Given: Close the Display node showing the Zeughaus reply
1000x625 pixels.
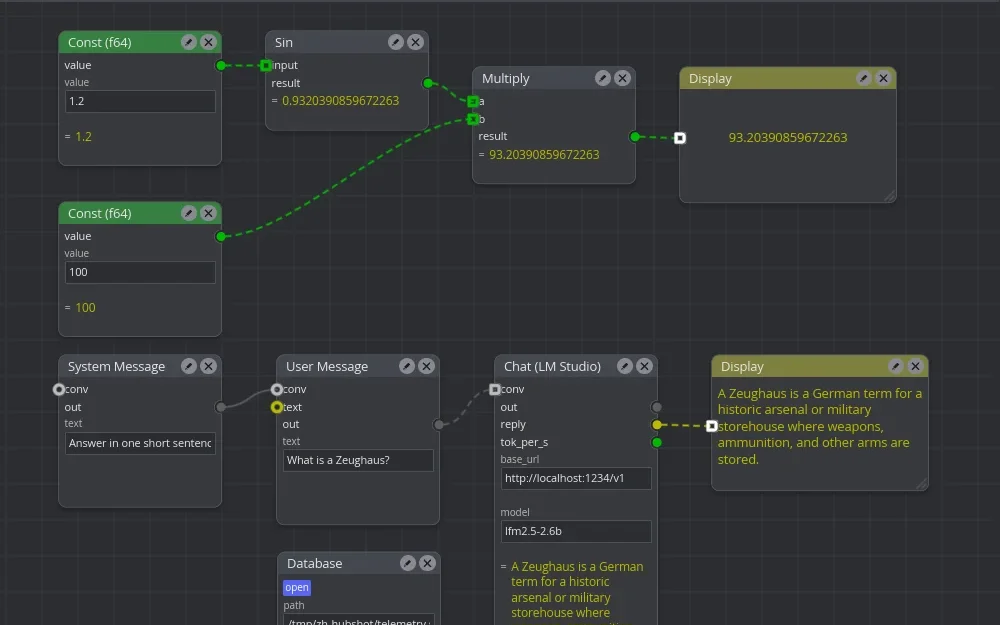Looking at the screenshot, I should [x=915, y=366].
